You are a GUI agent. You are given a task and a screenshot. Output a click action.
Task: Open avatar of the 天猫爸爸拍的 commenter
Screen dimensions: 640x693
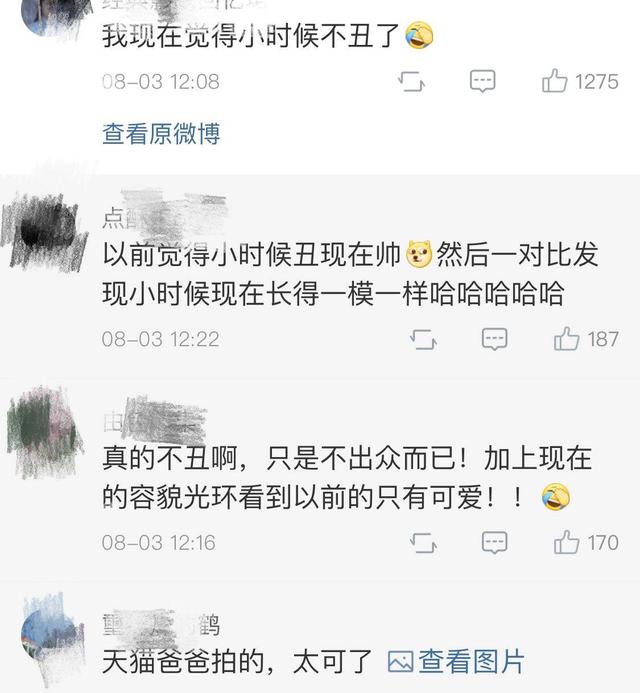(52, 634)
